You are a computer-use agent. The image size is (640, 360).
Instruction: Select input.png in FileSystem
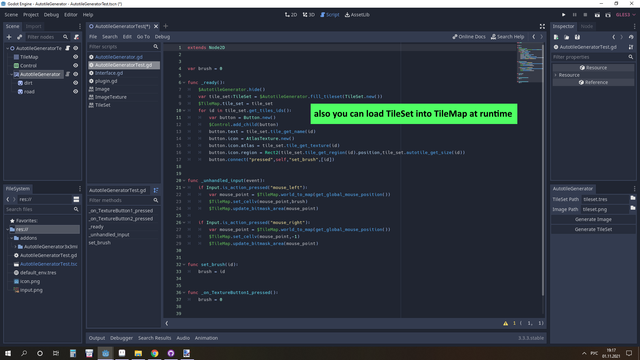31,290
